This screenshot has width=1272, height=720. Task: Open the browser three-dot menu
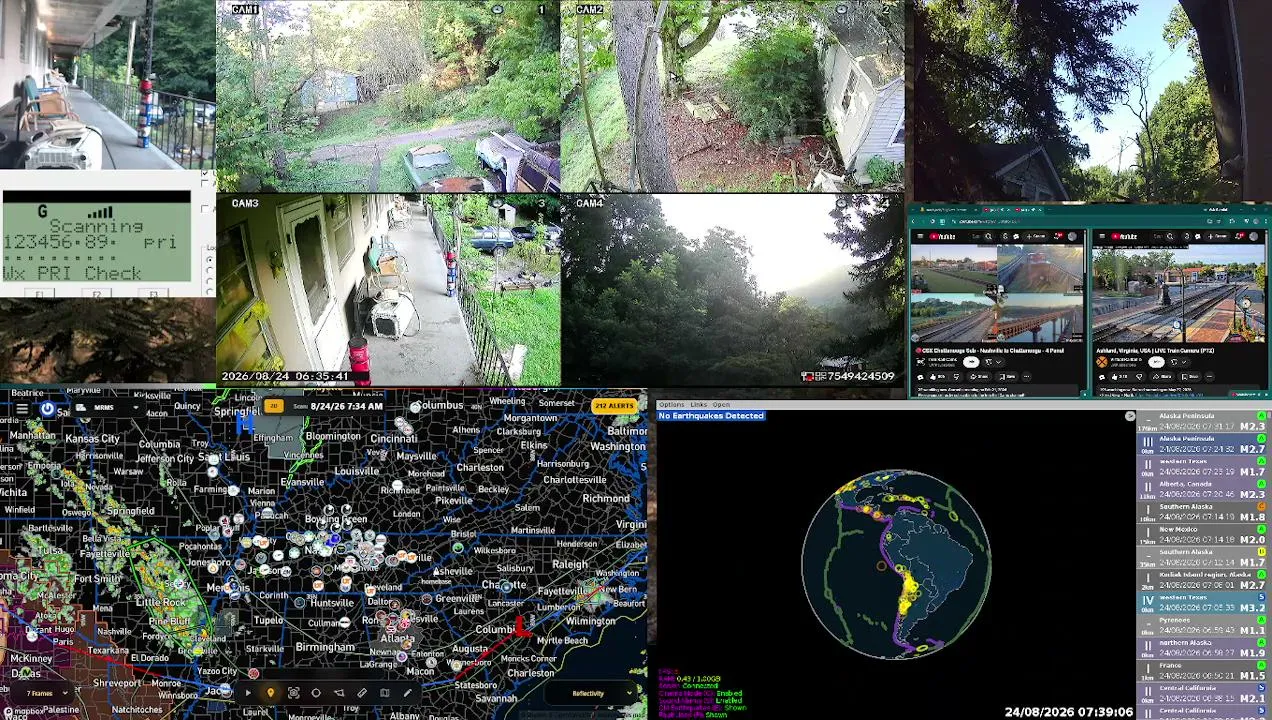coord(1266,221)
